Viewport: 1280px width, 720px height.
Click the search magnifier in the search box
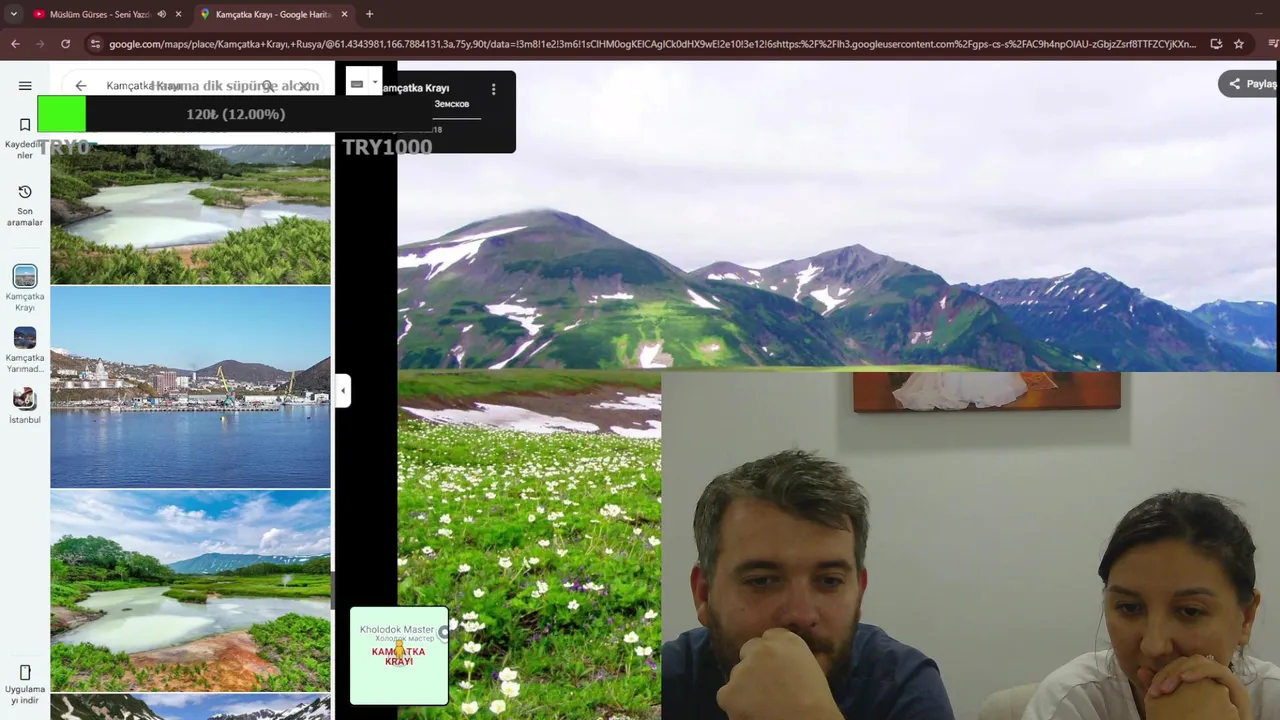coord(267,86)
